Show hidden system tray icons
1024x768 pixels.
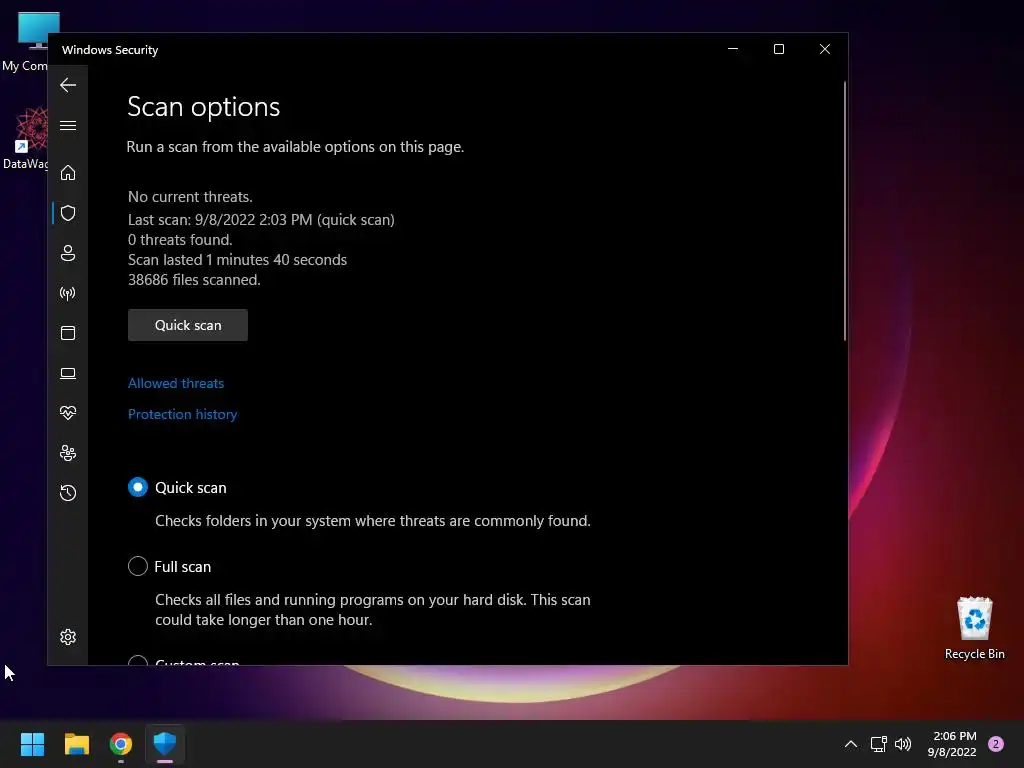click(850, 744)
